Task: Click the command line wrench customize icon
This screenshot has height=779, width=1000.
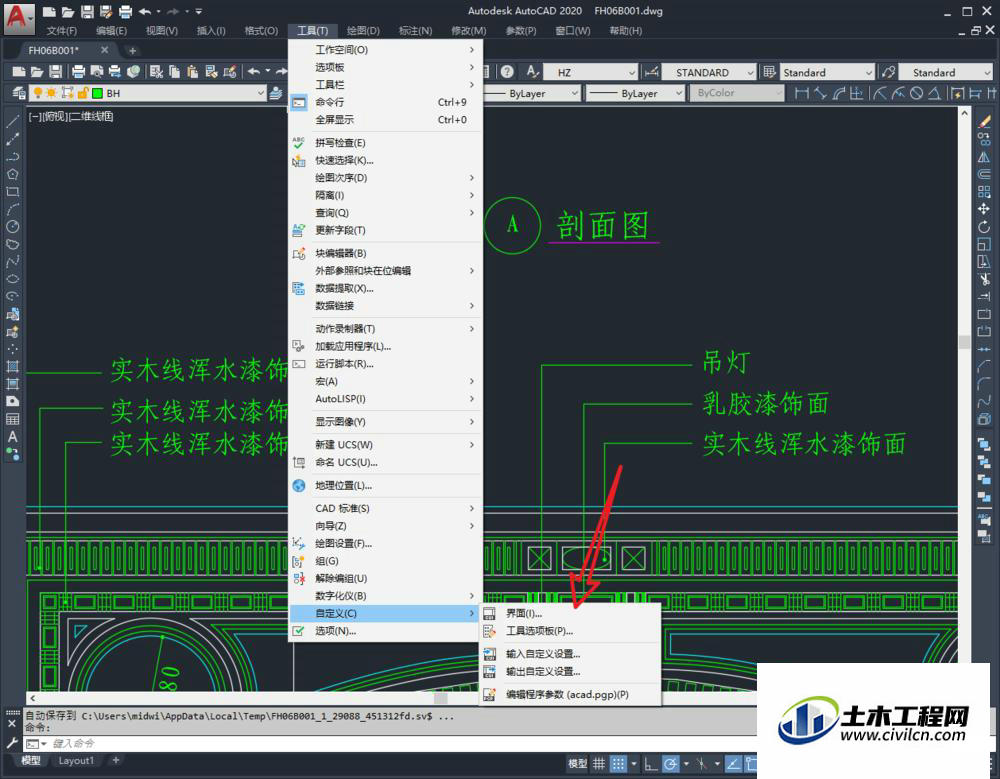Action: click(12, 743)
